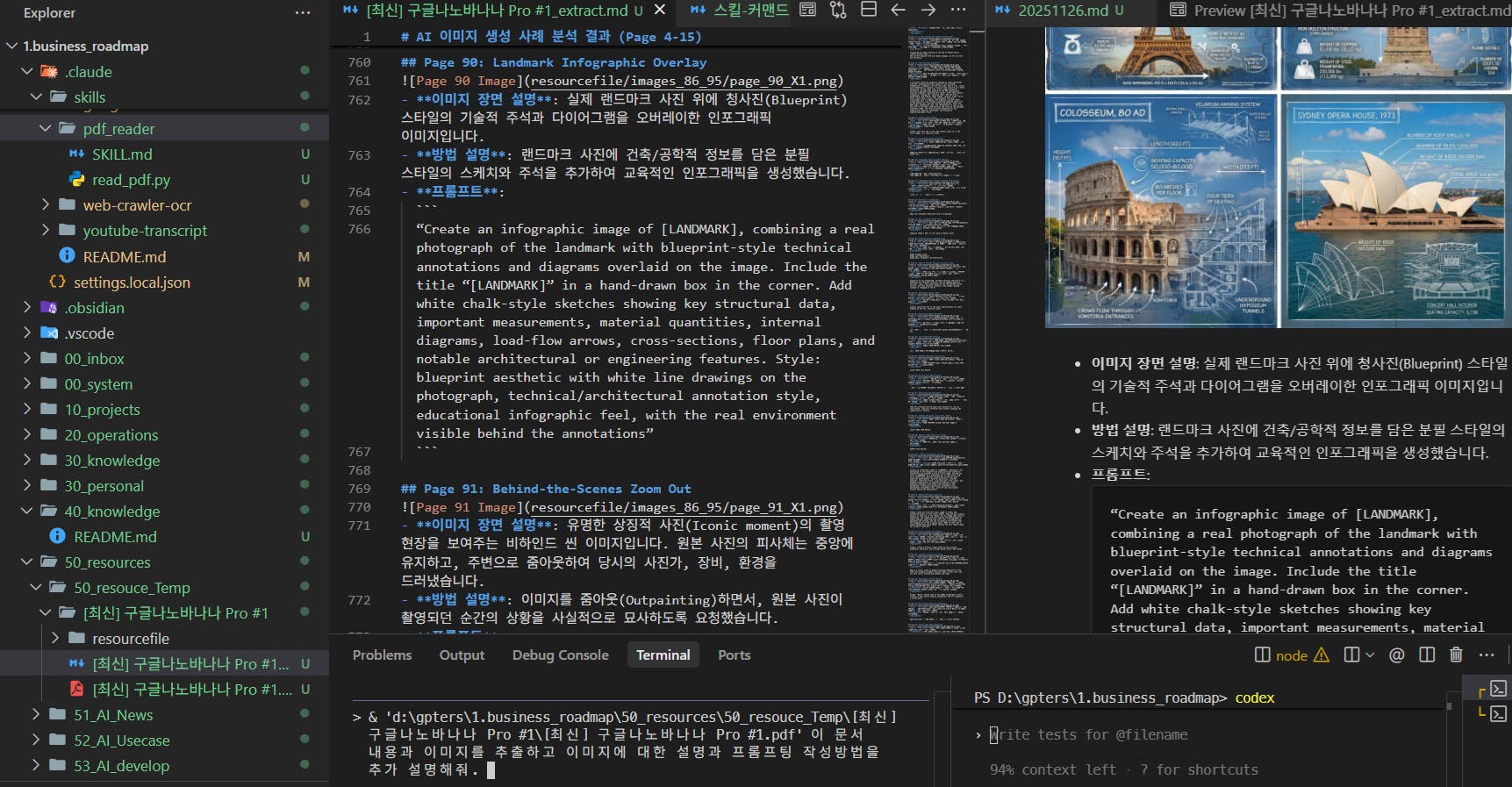
Task: Click the @ icon in terminal toolbar
Action: pos(1396,655)
